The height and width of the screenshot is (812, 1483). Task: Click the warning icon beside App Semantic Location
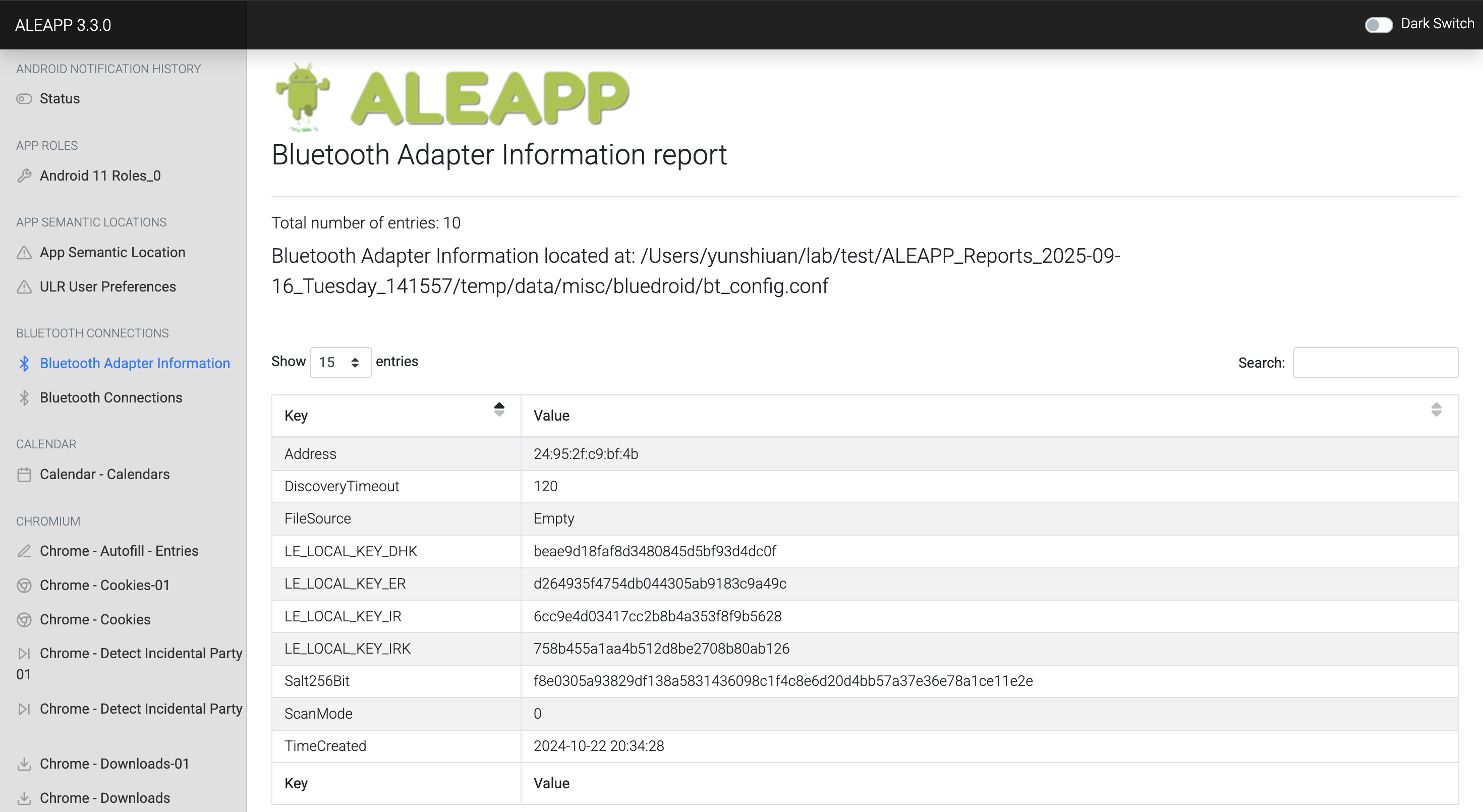coord(24,253)
